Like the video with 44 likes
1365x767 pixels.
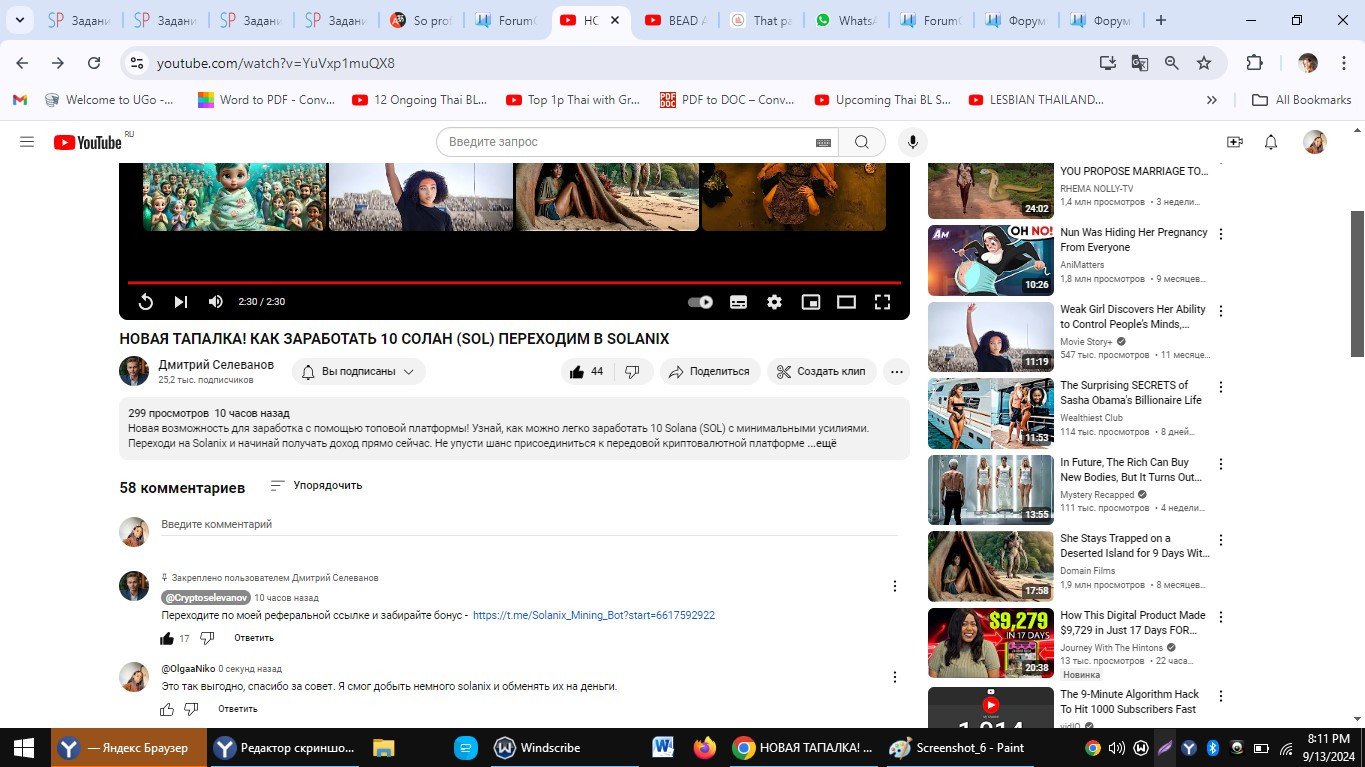pos(586,371)
